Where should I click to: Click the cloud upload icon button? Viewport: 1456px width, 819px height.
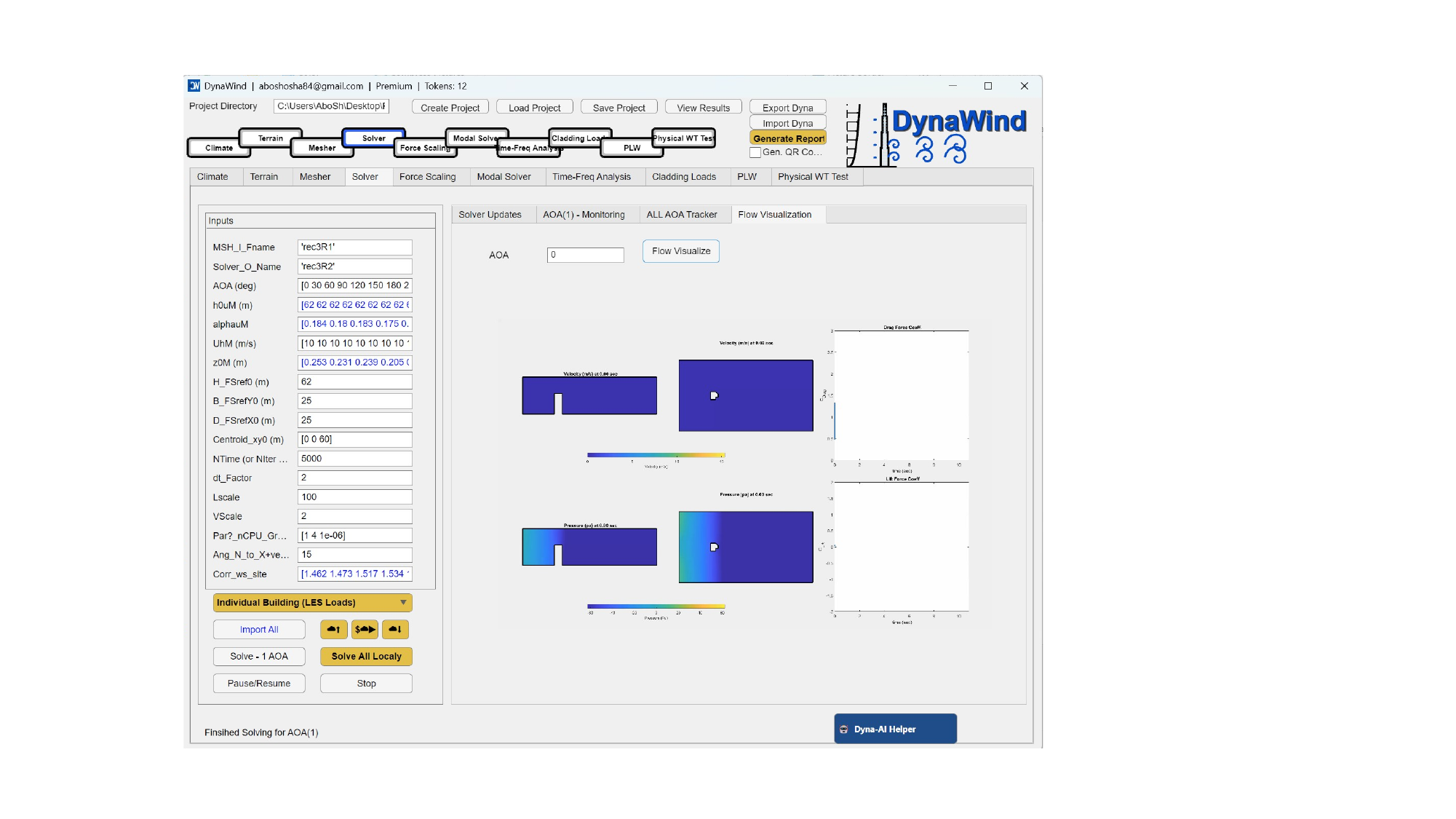333,630
